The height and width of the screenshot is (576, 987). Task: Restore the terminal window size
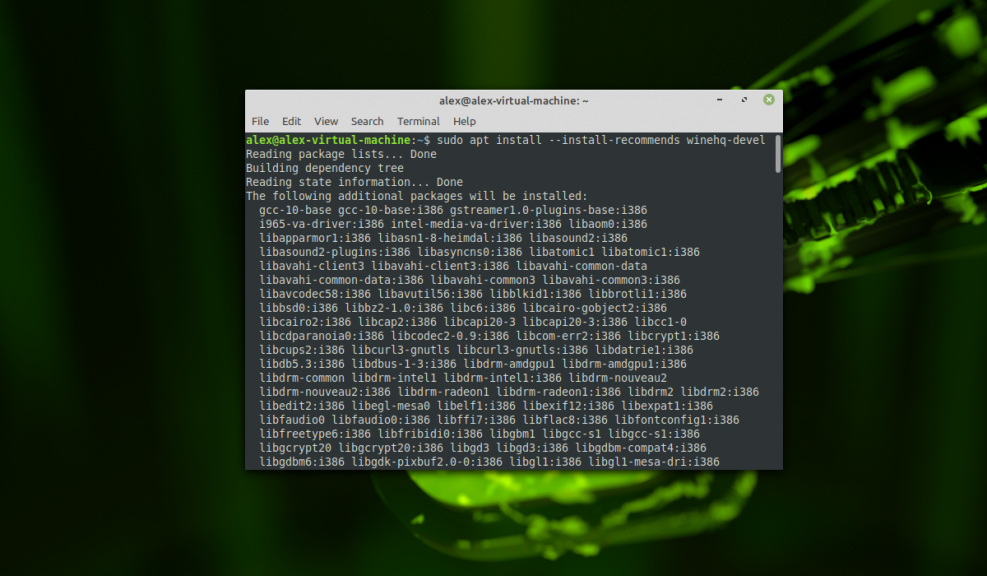click(x=743, y=100)
